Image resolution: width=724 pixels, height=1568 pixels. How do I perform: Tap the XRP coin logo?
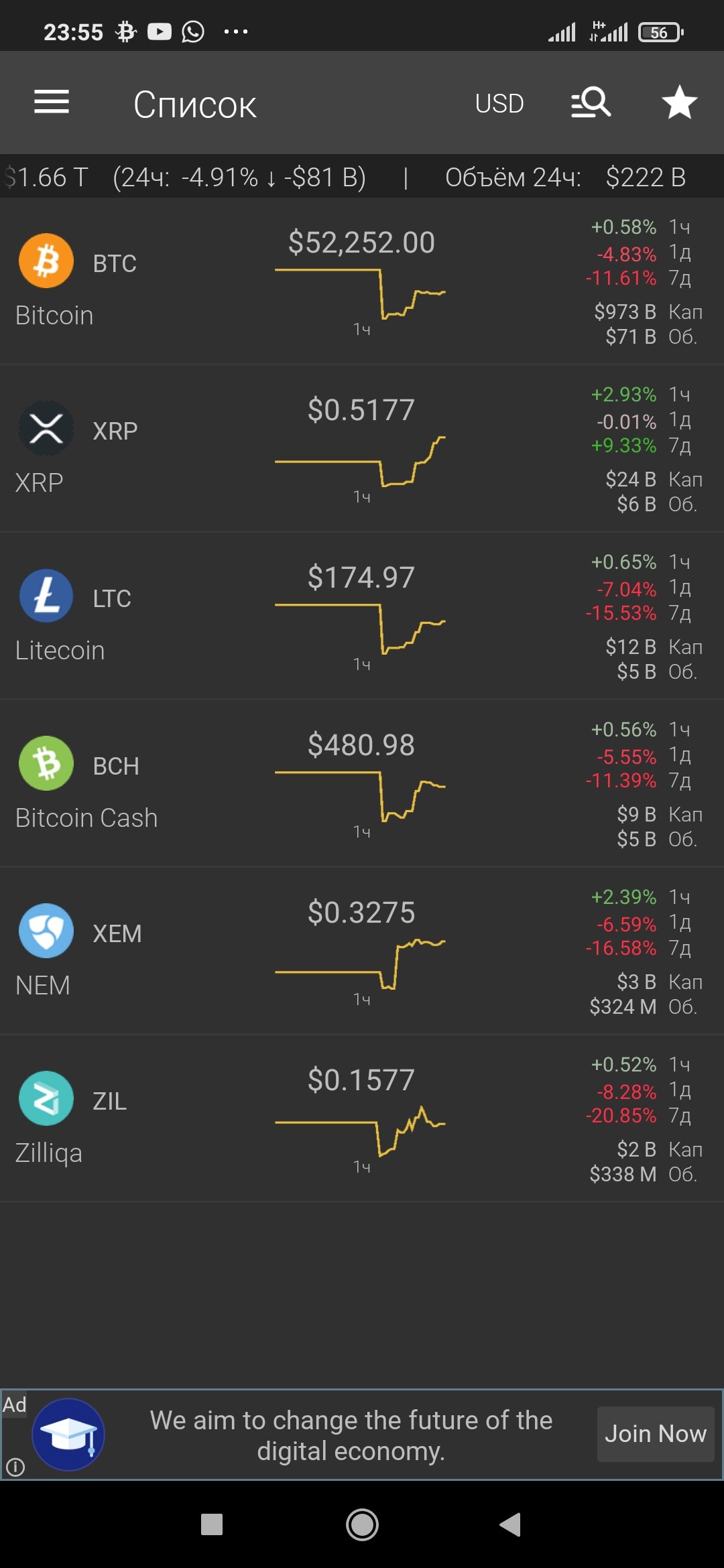click(x=46, y=428)
